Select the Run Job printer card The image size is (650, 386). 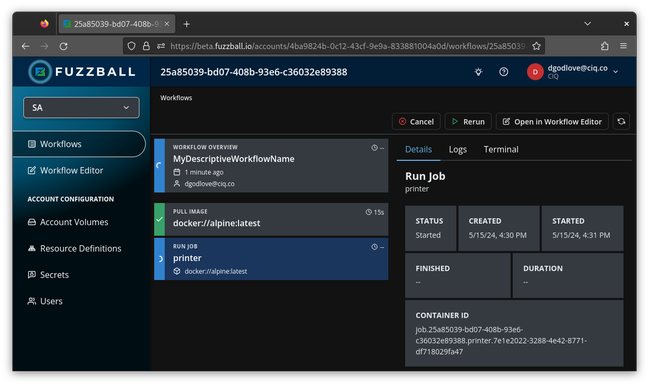tap(271, 259)
